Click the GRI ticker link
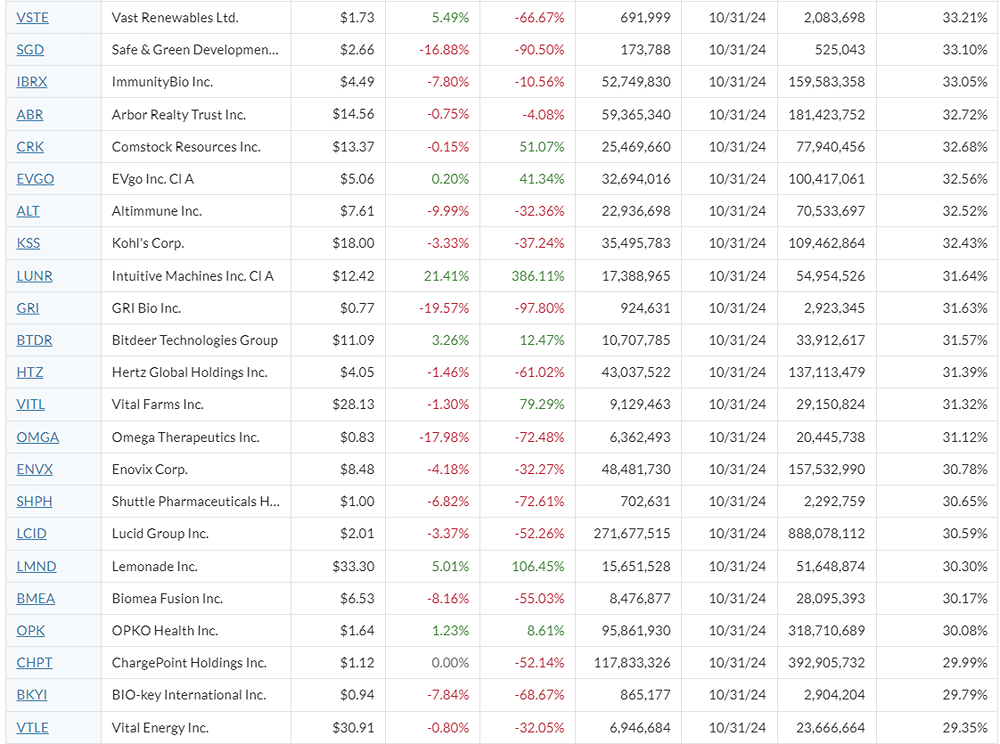This screenshot has width=1000, height=744. point(28,308)
